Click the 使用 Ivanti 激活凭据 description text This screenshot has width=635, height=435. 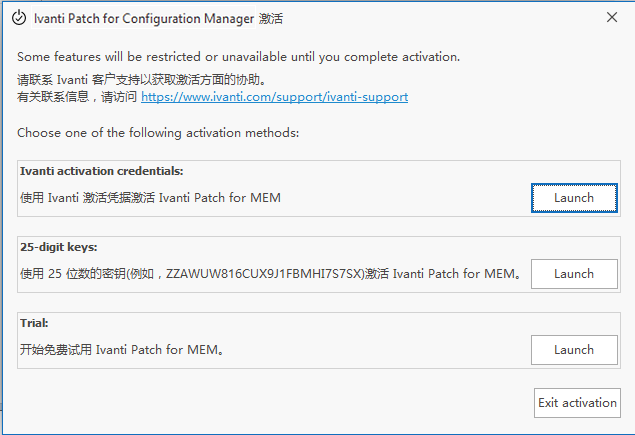click(x=150, y=198)
